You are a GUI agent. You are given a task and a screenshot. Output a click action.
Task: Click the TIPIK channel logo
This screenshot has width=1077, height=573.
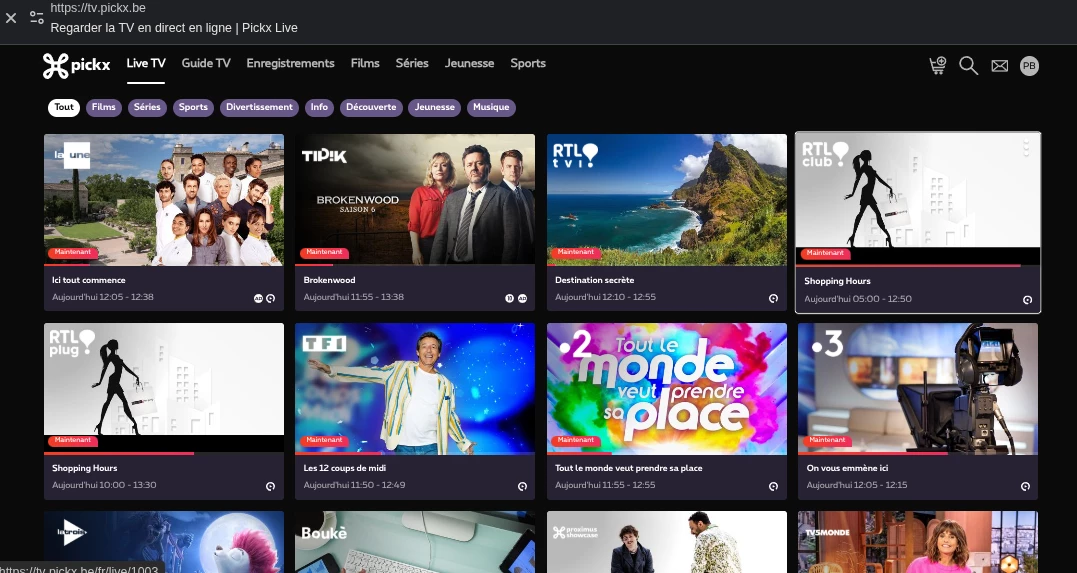[324, 156]
